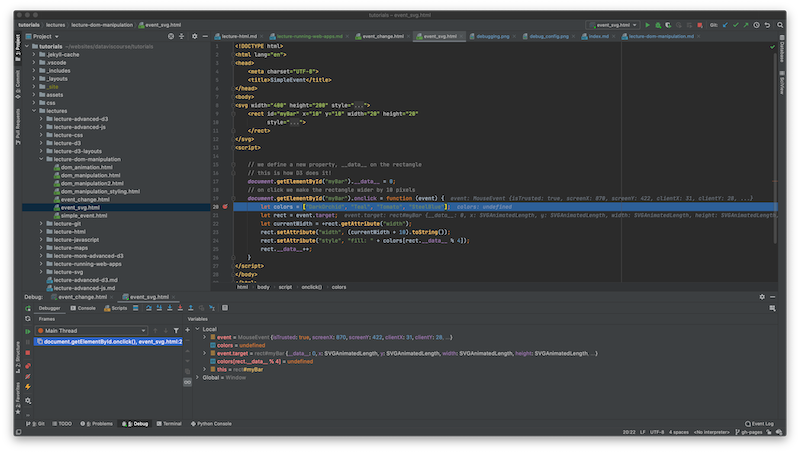Filter frames using the funnel icon

176,331
